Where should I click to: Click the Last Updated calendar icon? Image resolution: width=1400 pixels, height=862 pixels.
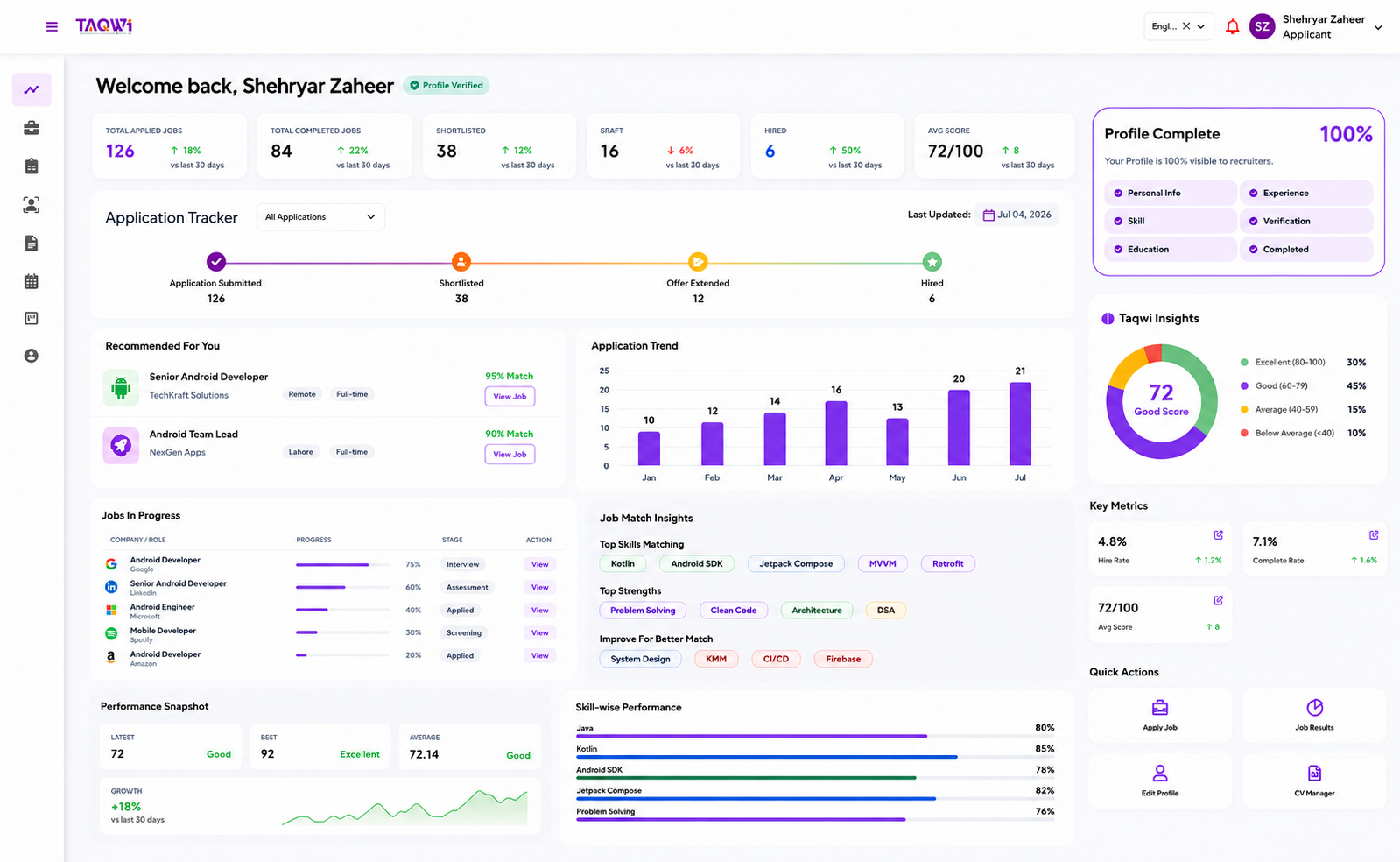coord(988,215)
